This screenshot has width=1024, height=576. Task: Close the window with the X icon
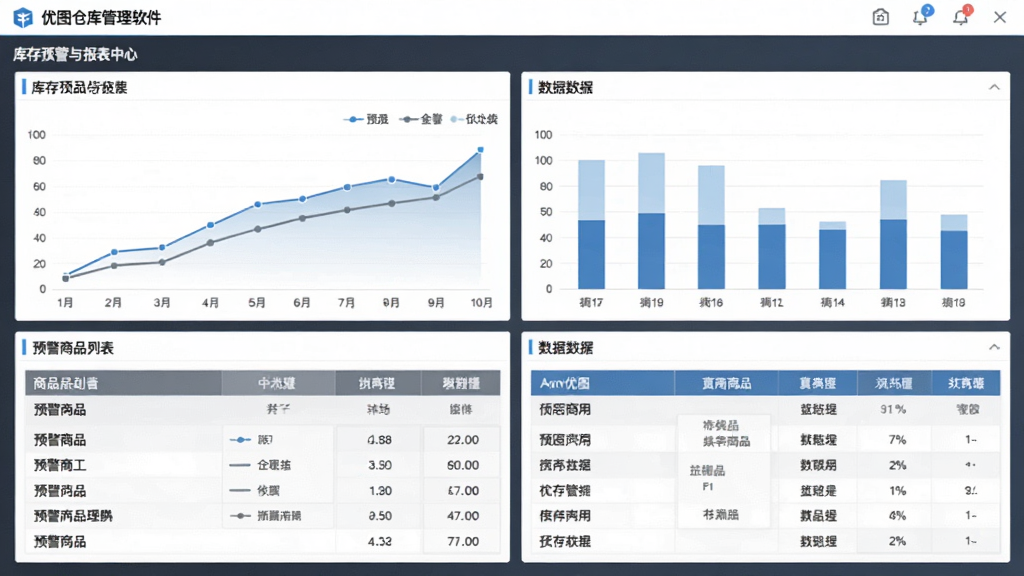[x=1000, y=17]
